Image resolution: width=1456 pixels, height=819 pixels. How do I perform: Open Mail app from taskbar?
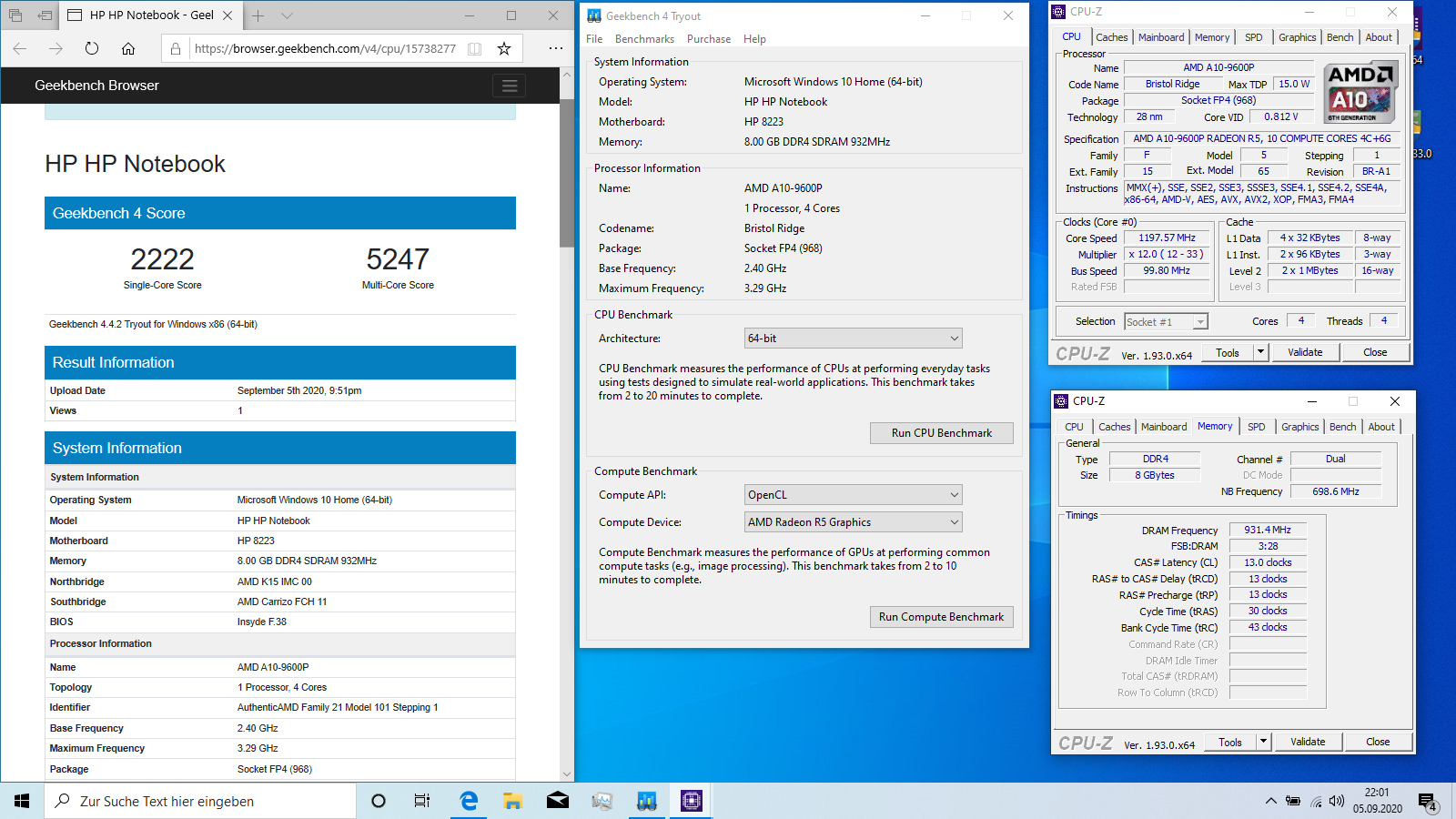click(x=558, y=801)
